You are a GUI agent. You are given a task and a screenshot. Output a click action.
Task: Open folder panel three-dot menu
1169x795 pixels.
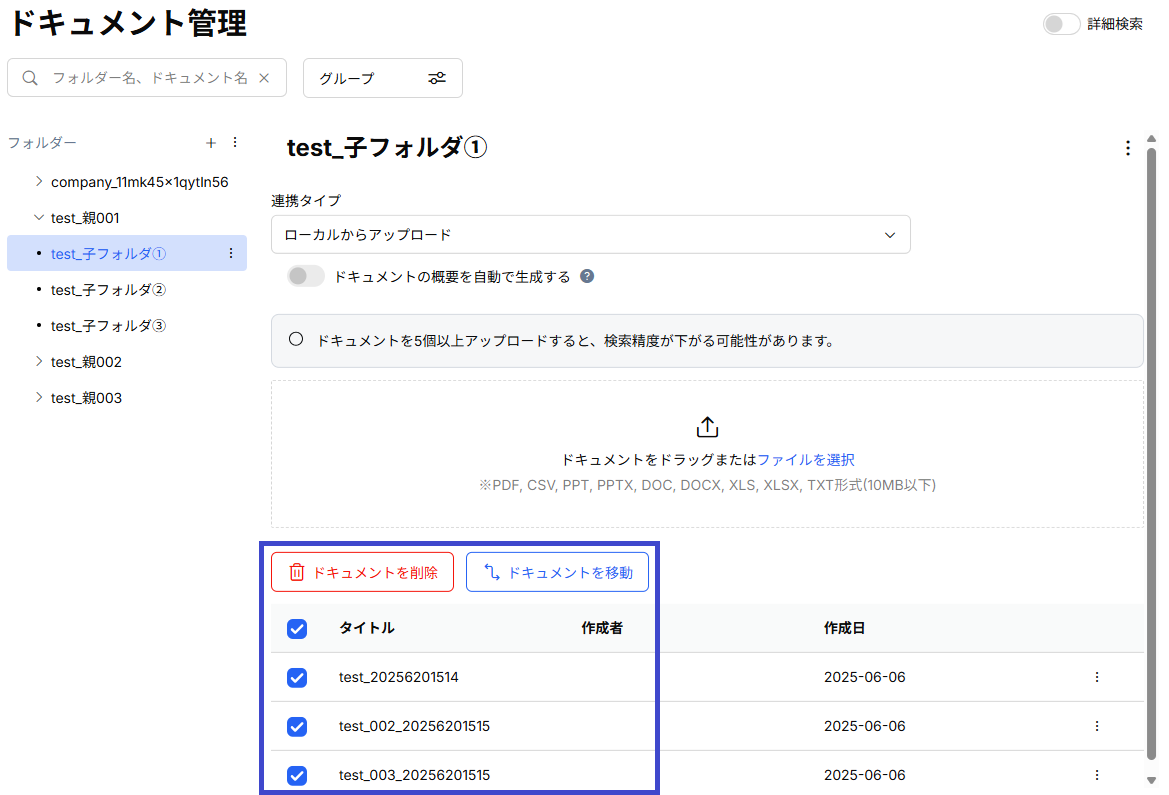[235, 142]
